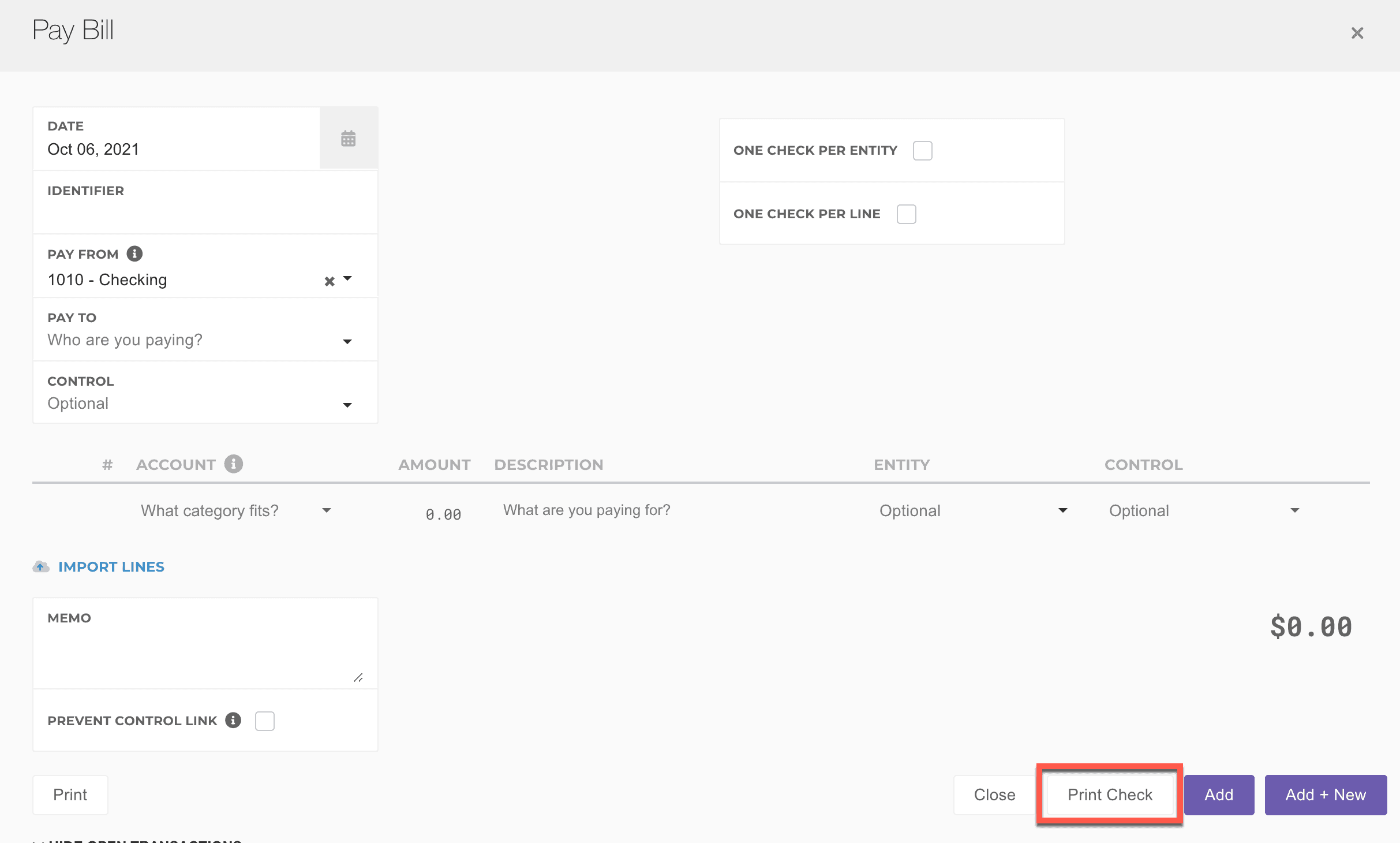
Task: Click the Memo field resize handle
Action: pos(358,677)
